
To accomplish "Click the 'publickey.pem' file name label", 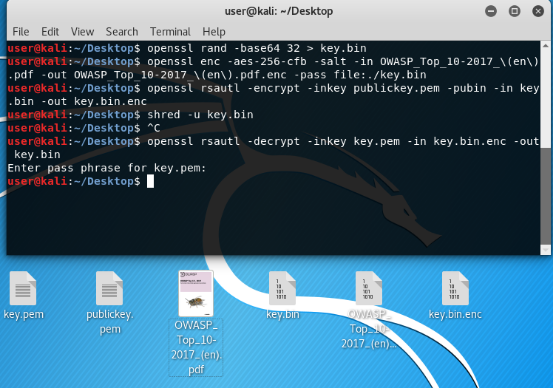I will pos(110,322).
